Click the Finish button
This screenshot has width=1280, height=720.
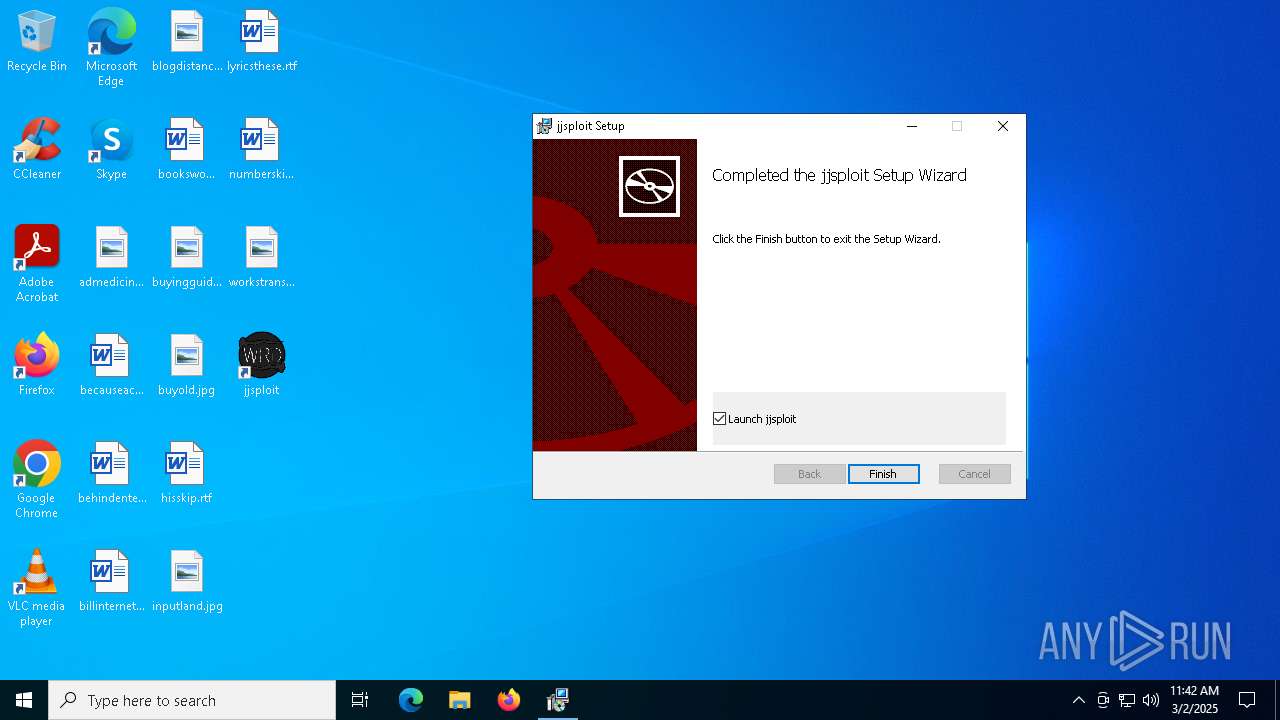[883, 474]
